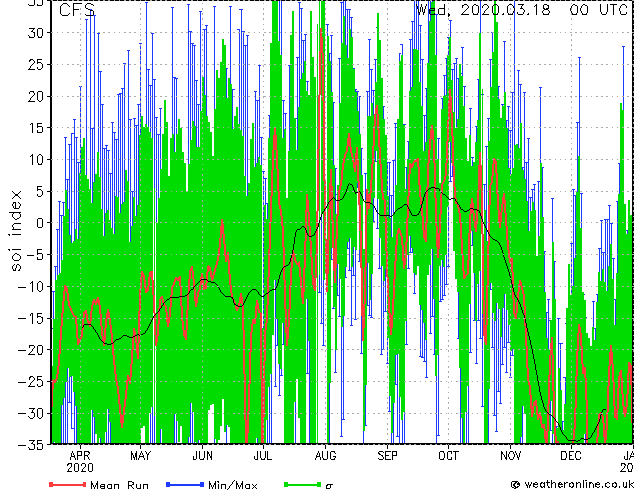634x490 pixels.
Task: Click the 'JUL' x-axis month label
Action: (263, 456)
